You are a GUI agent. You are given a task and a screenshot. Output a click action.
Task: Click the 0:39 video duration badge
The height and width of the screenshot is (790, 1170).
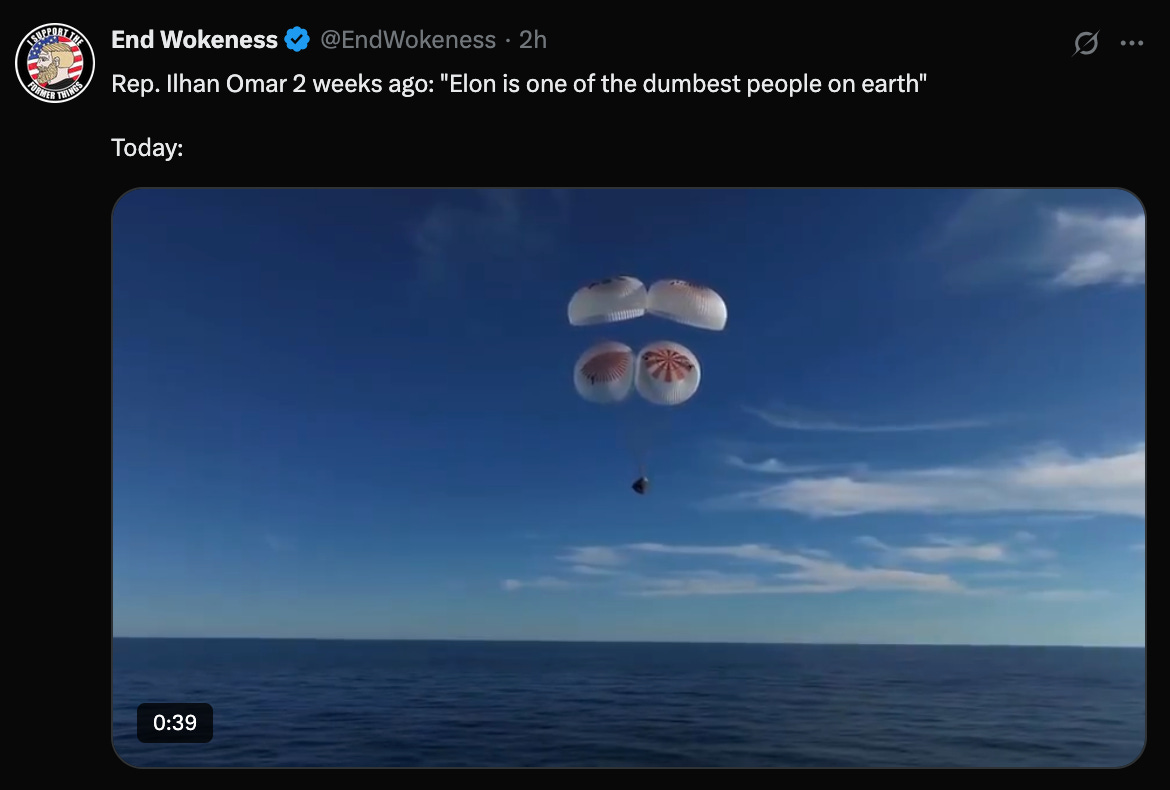175,722
